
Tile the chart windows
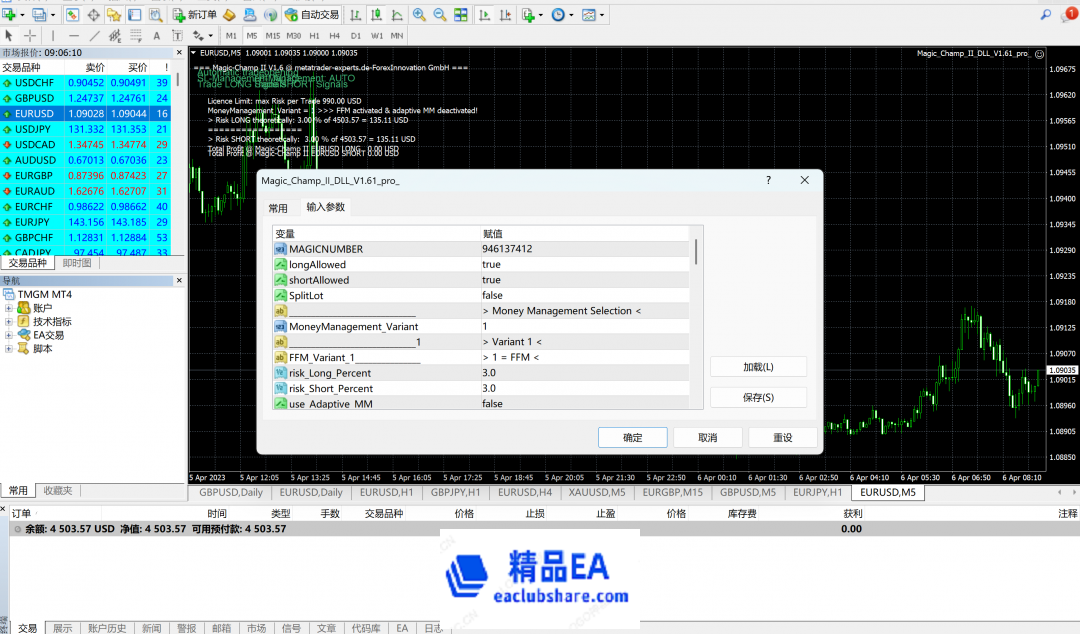pyautogui.click(x=460, y=15)
